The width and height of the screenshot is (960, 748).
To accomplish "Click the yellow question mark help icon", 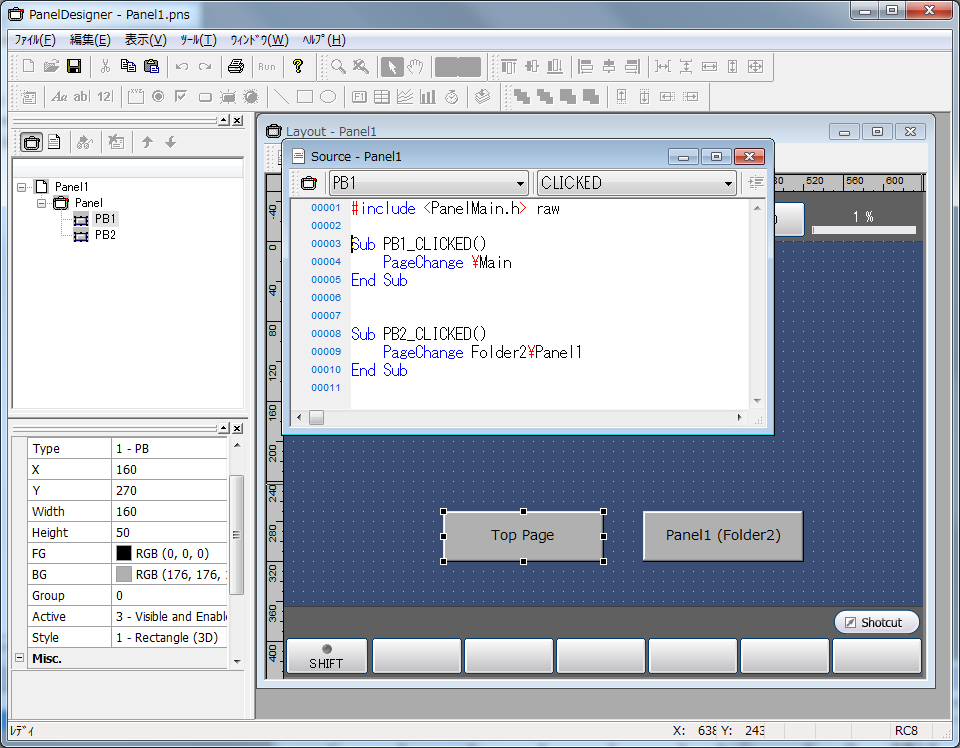I will [297, 67].
